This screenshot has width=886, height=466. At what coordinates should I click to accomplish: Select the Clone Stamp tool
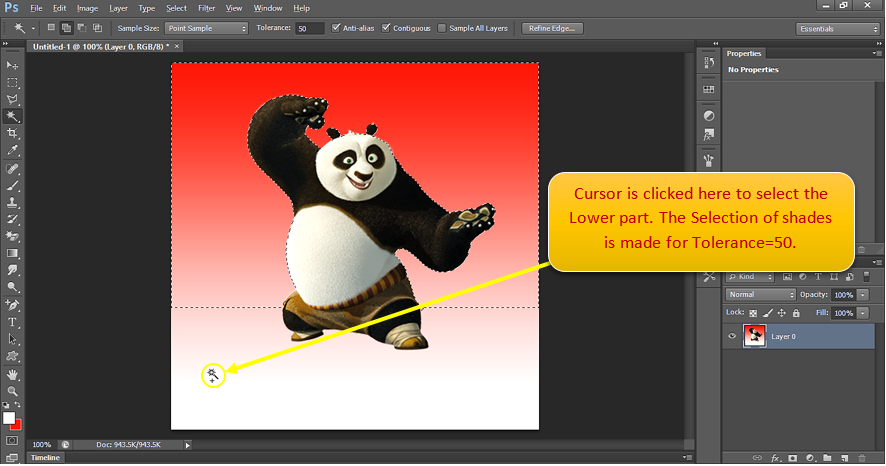(12, 202)
